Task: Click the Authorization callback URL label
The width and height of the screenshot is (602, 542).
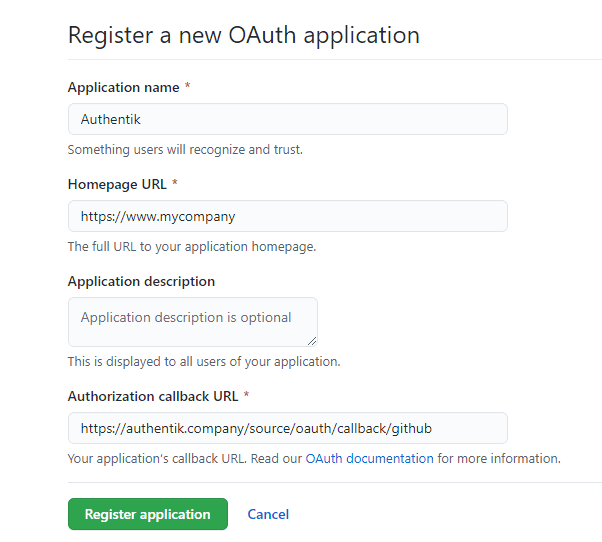Action: [x=153, y=396]
